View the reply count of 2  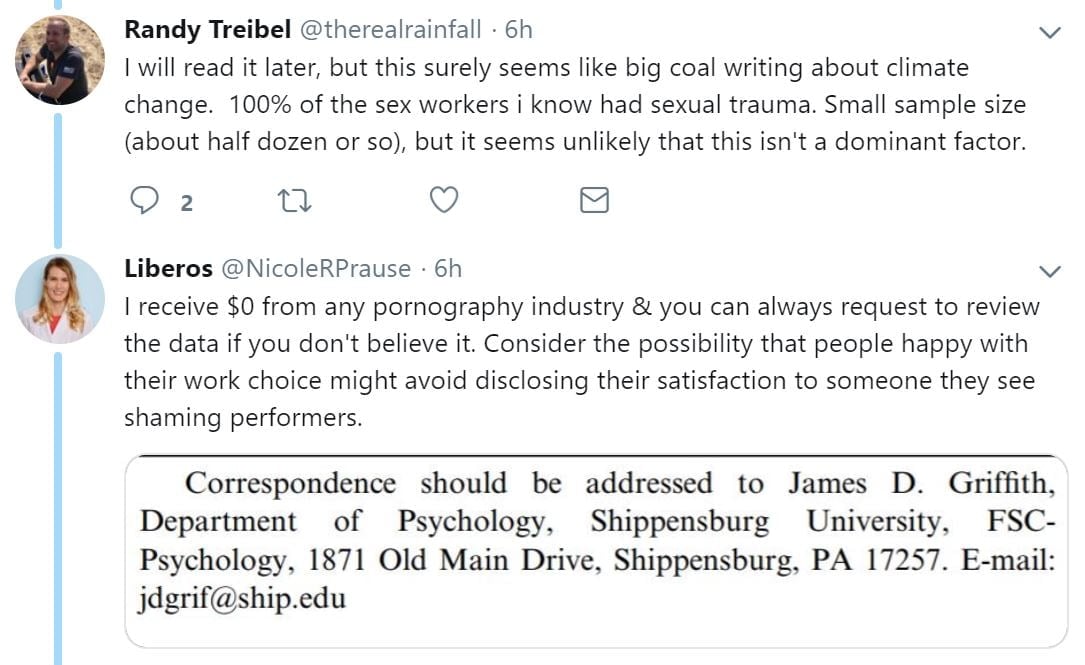click(x=186, y=203)
